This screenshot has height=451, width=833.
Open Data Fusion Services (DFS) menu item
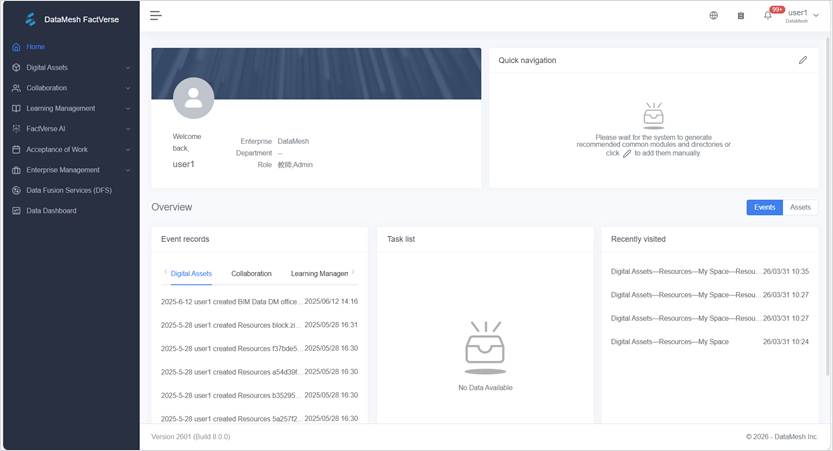click(x=69, y=190)
